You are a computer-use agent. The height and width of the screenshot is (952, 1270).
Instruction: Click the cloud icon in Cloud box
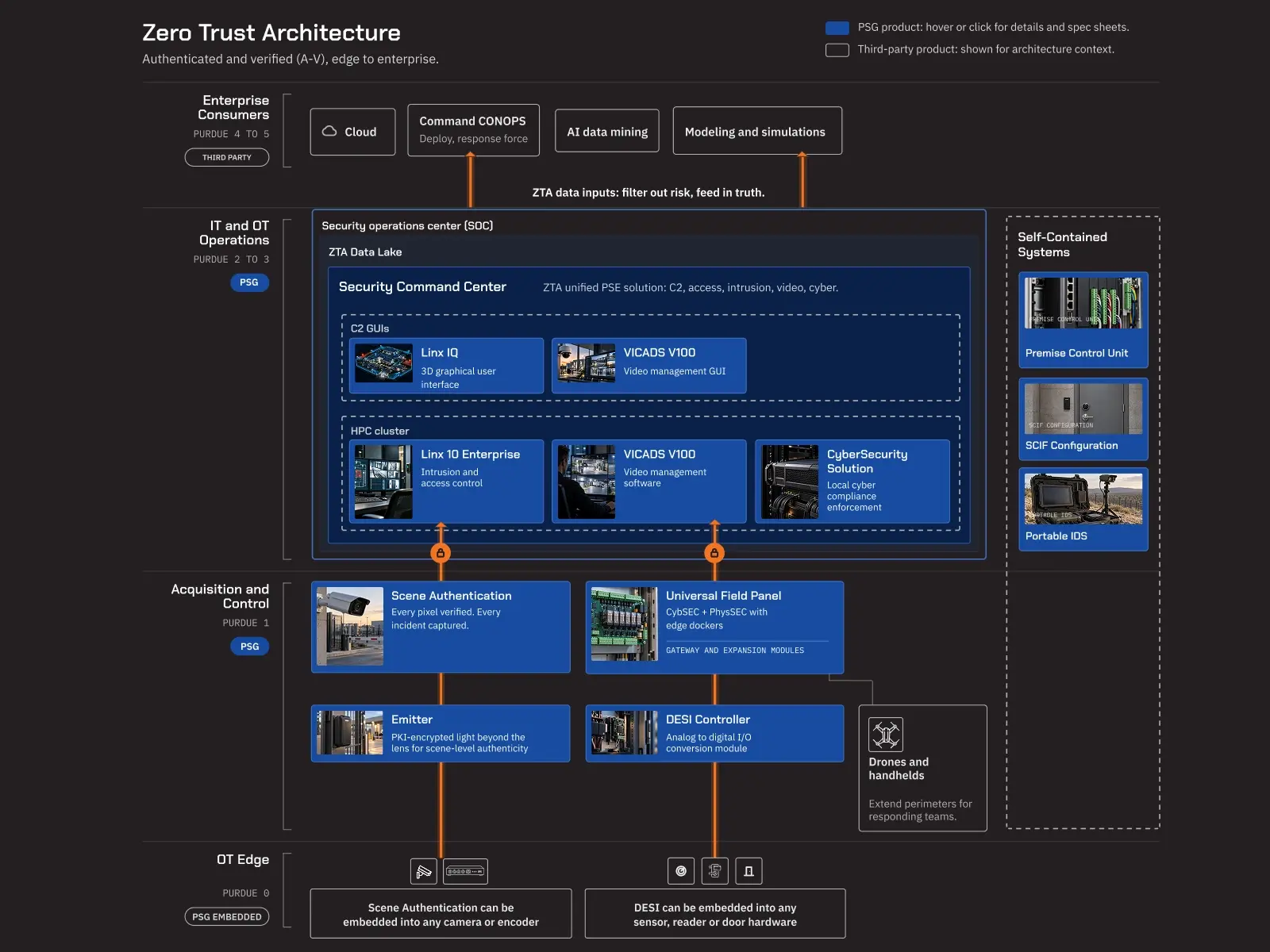[329, 132]
